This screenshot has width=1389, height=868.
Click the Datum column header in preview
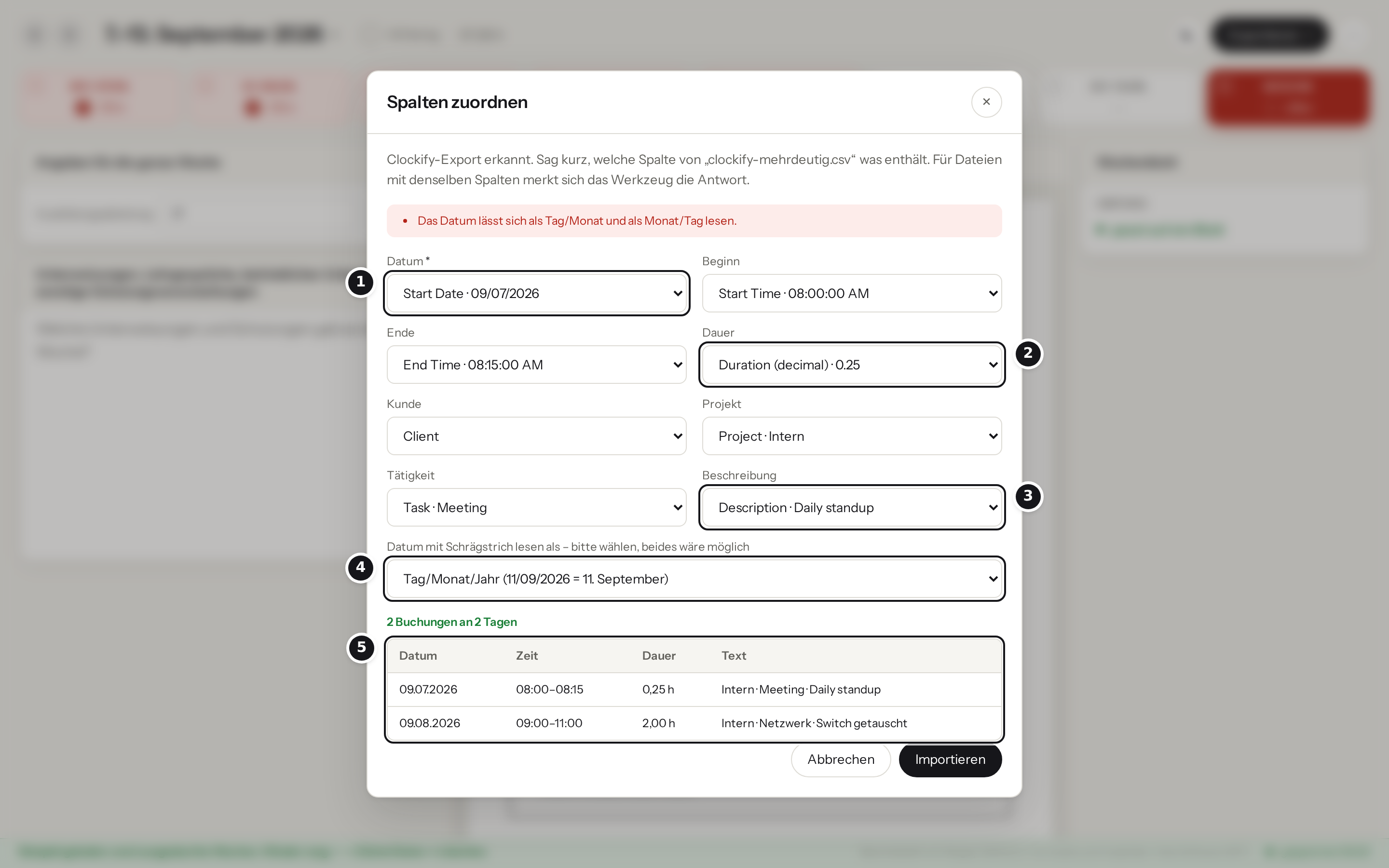pos(418,656)
